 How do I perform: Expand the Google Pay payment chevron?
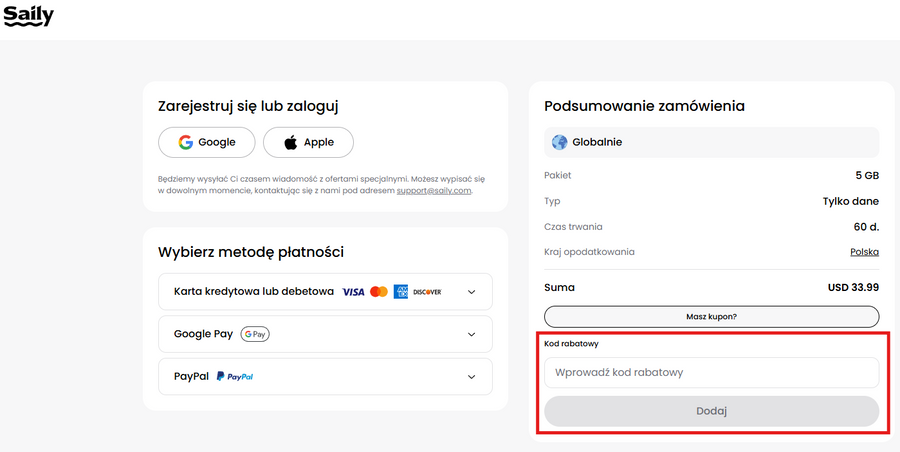pyautogui.click(x=472, y=334)
